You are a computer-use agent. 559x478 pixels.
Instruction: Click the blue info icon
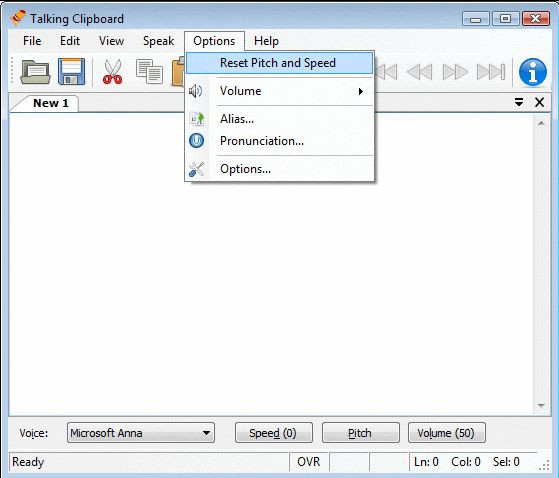point(533,72)
